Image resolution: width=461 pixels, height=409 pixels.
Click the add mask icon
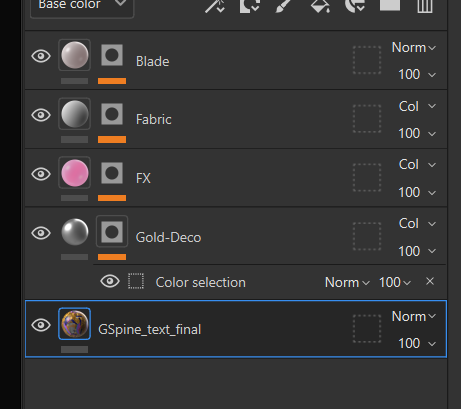pyautogui.click(x=250, y=5)
